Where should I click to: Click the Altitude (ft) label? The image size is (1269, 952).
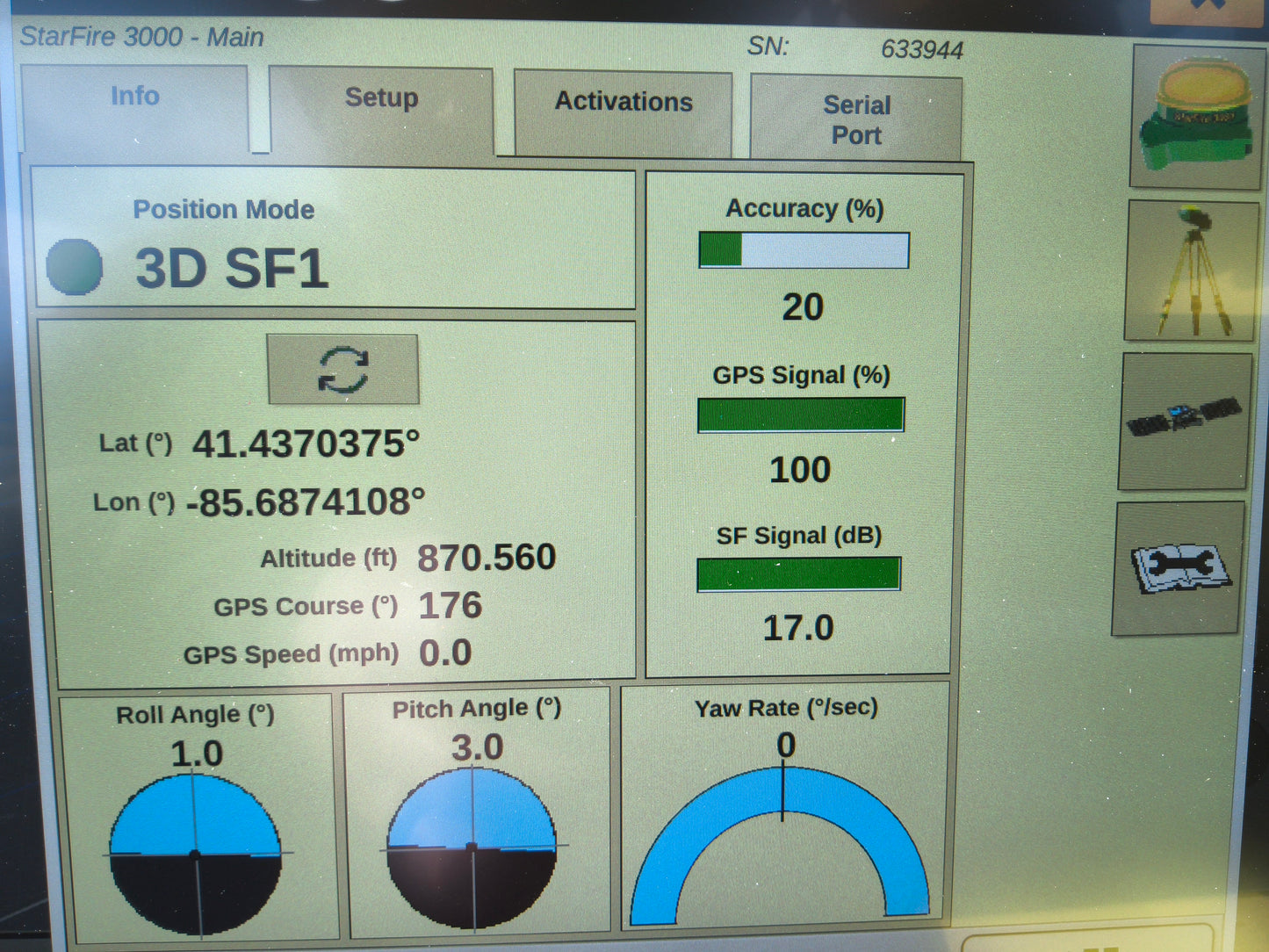328,559
